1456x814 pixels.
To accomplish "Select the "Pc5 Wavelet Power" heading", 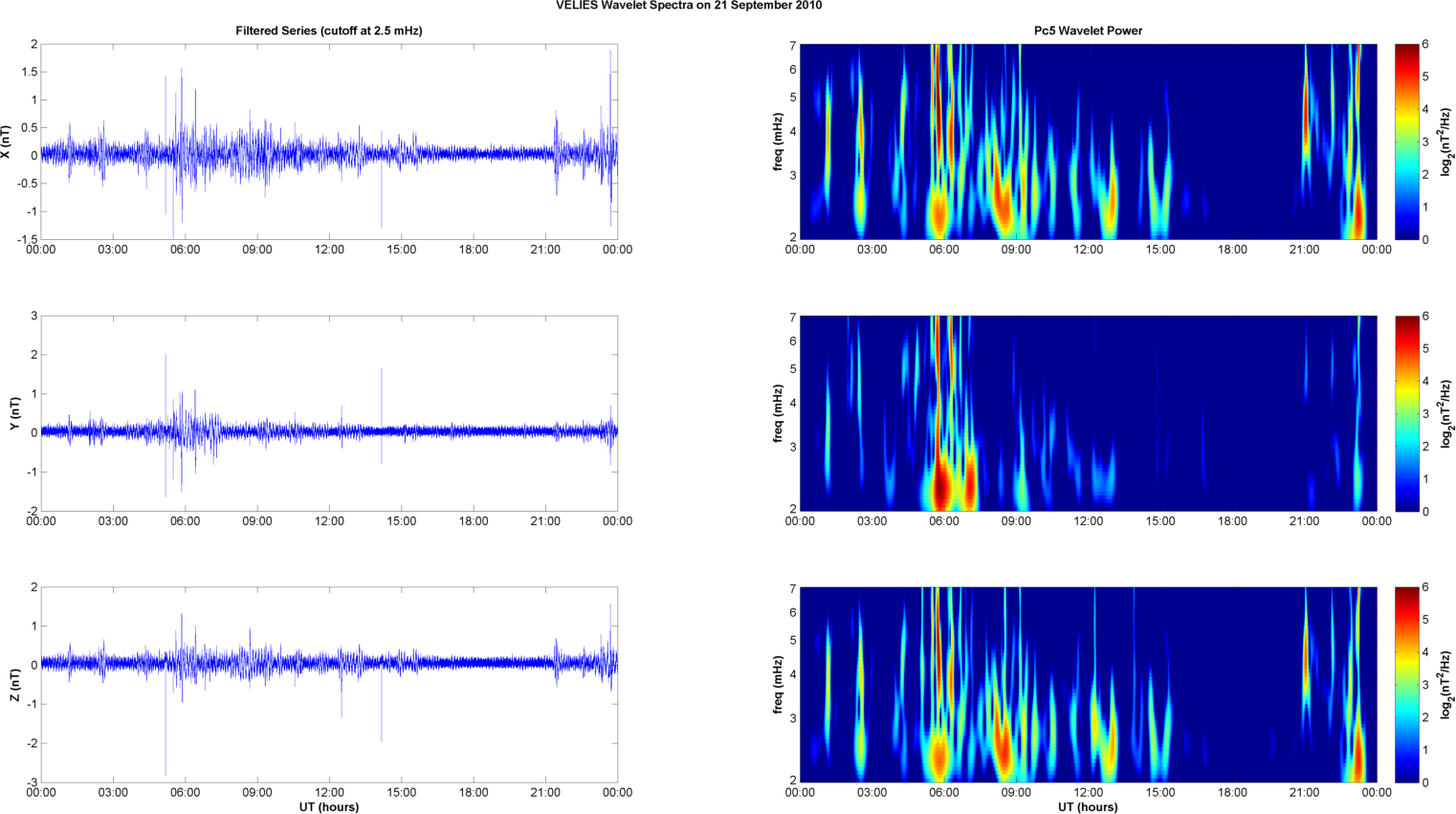I will (x=1088, y=31).
